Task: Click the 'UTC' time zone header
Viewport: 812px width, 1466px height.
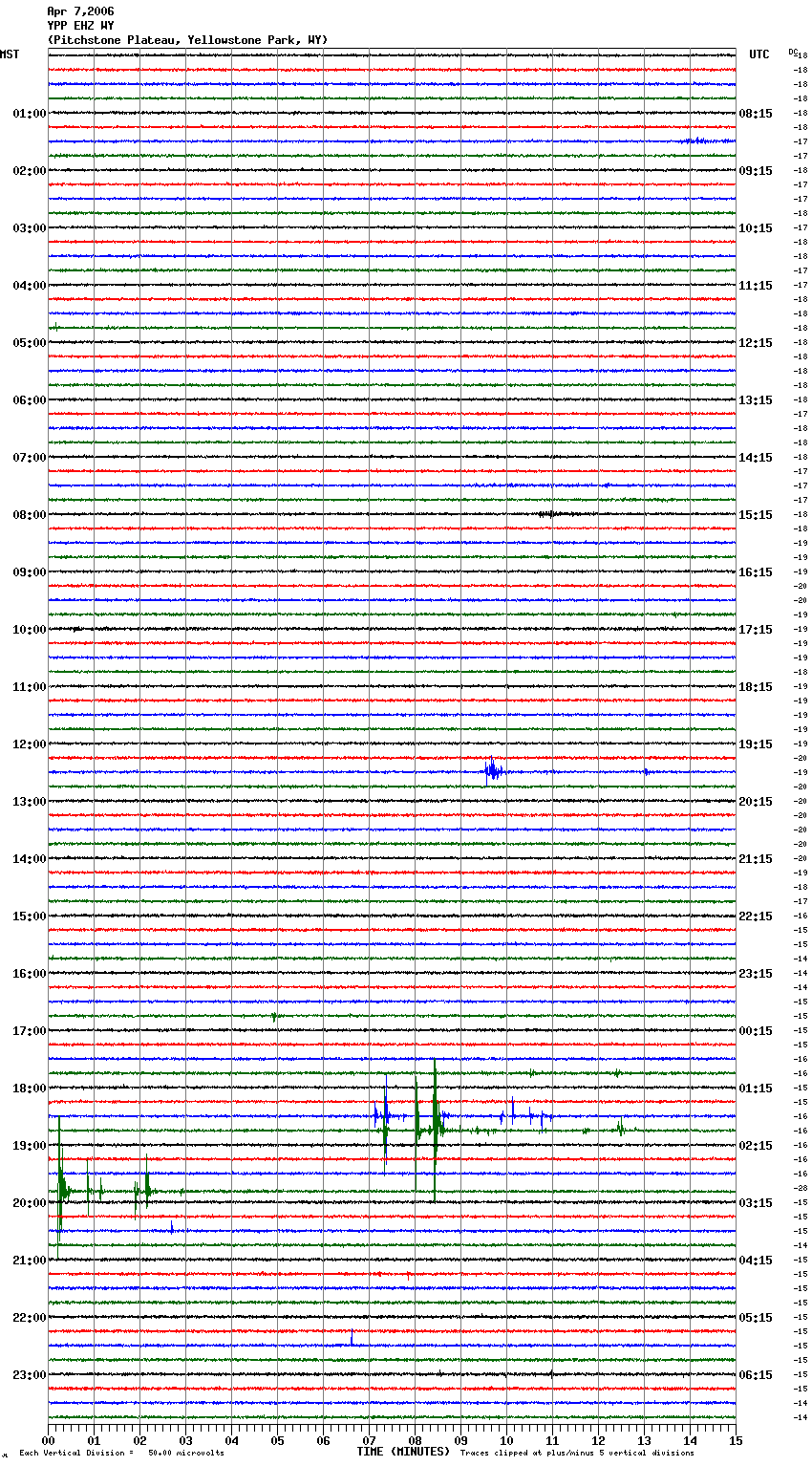Action: (x=759, y=54)
